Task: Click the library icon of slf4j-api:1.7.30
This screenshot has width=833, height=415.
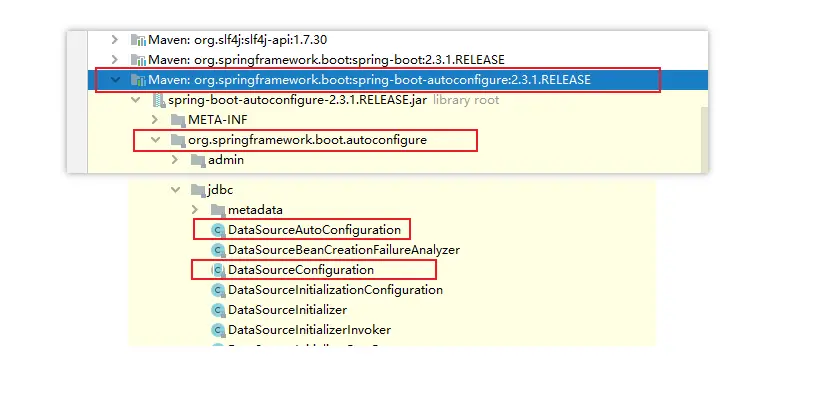Action: pyautogui.click(x=138, y=40)
